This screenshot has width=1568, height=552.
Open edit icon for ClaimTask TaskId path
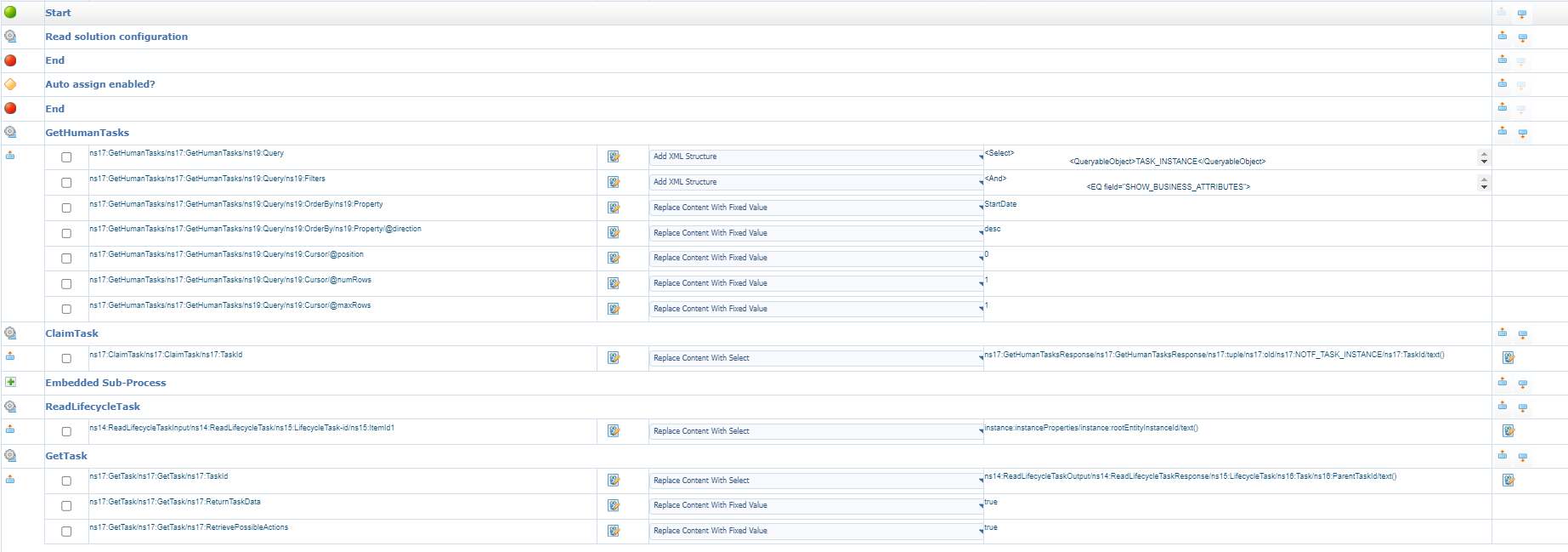(614, 358)
